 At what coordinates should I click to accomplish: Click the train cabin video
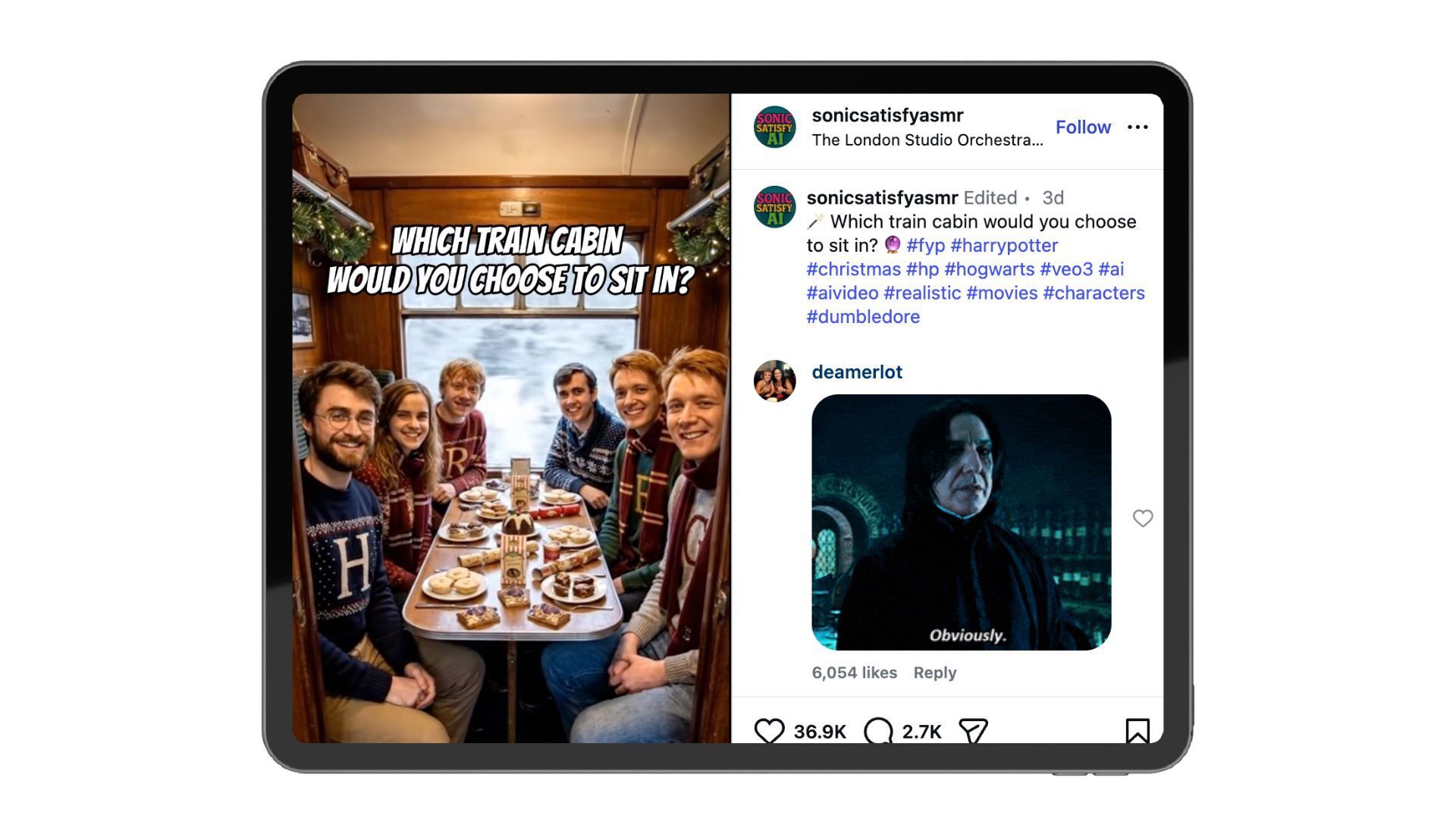click(511, 418)
